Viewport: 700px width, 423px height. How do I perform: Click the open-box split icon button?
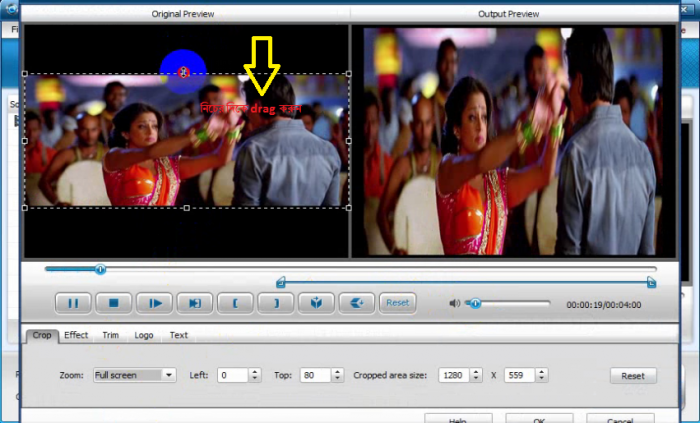click(x=316, y=303)
